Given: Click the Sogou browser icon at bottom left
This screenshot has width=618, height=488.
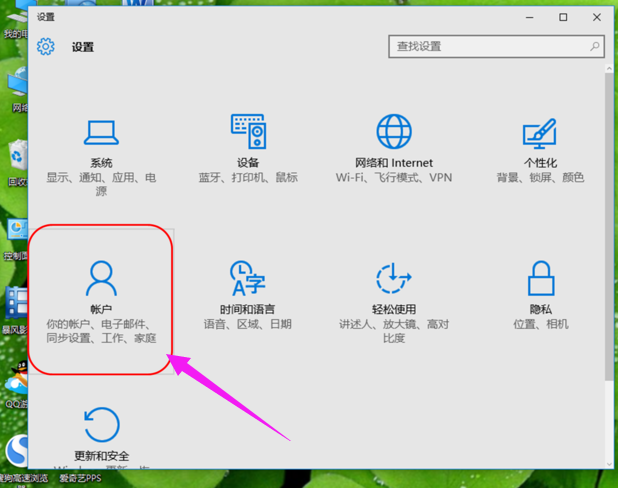Looking at the screenshot, I should coord(14,452).
